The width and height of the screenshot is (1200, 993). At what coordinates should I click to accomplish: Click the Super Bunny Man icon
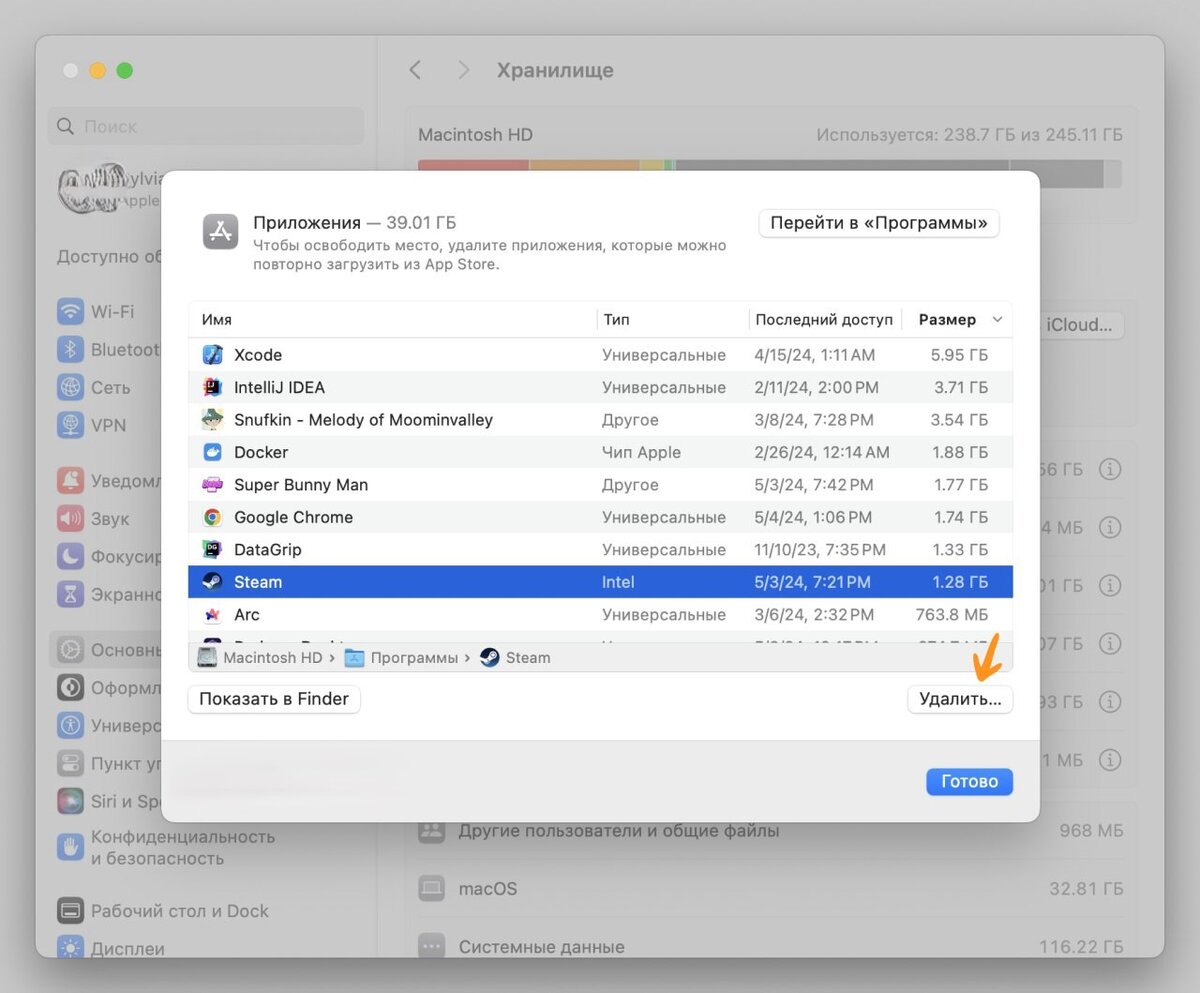click(212, 485)
